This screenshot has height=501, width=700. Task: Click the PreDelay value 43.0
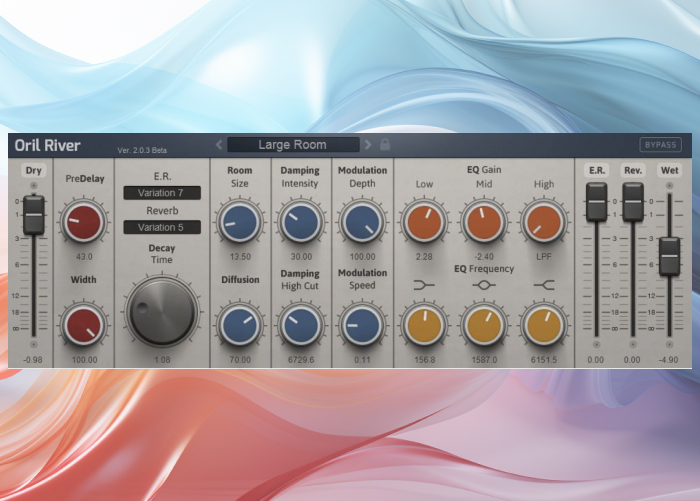[x=84, y=257]
